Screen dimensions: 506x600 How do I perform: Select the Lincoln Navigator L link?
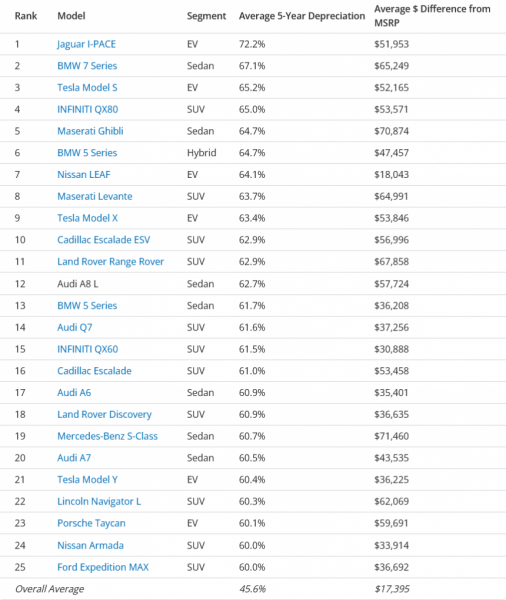tap(99, 502)
